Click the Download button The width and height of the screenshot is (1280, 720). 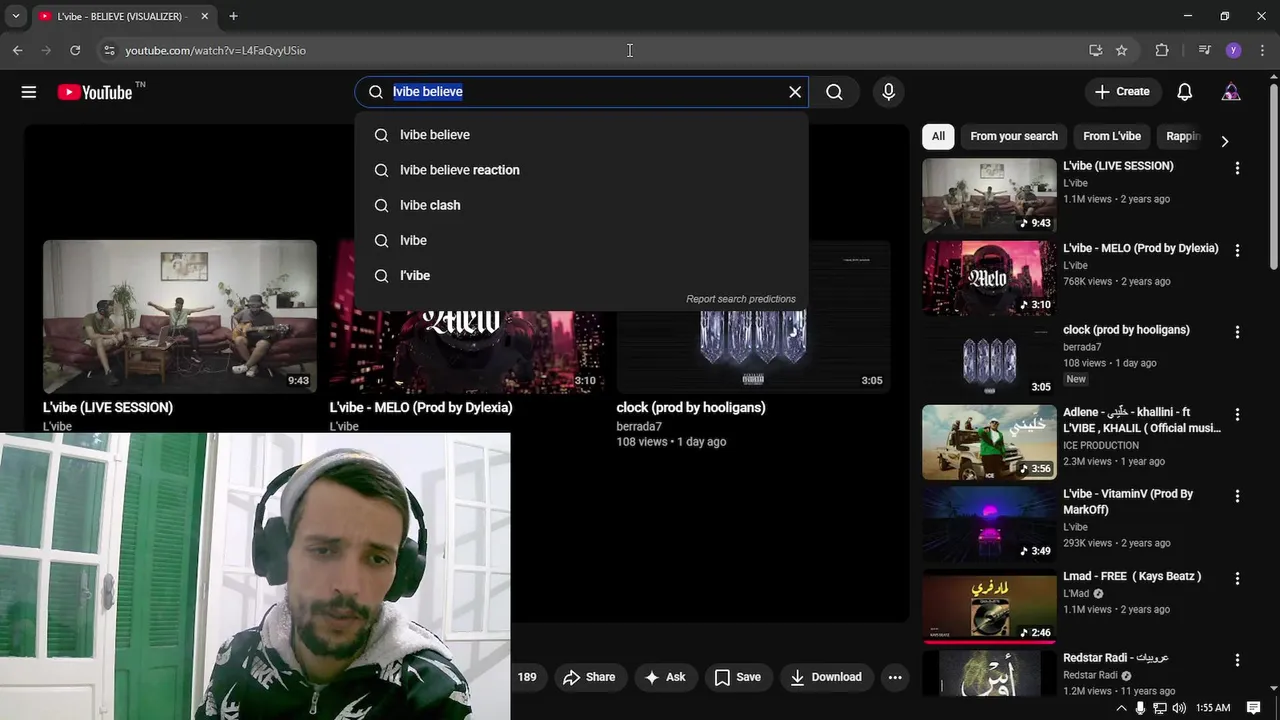[x=826, y=677]
